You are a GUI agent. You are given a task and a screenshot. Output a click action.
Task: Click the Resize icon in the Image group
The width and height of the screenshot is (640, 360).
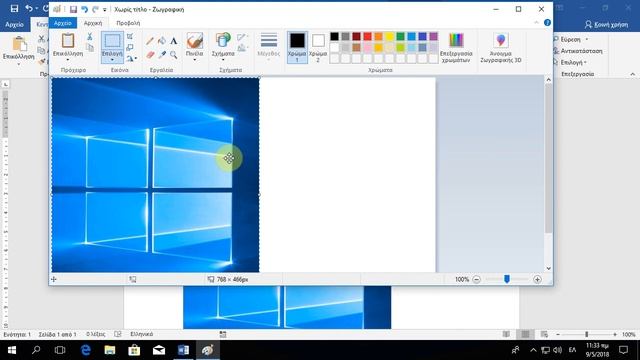click(x=130, y=48)
